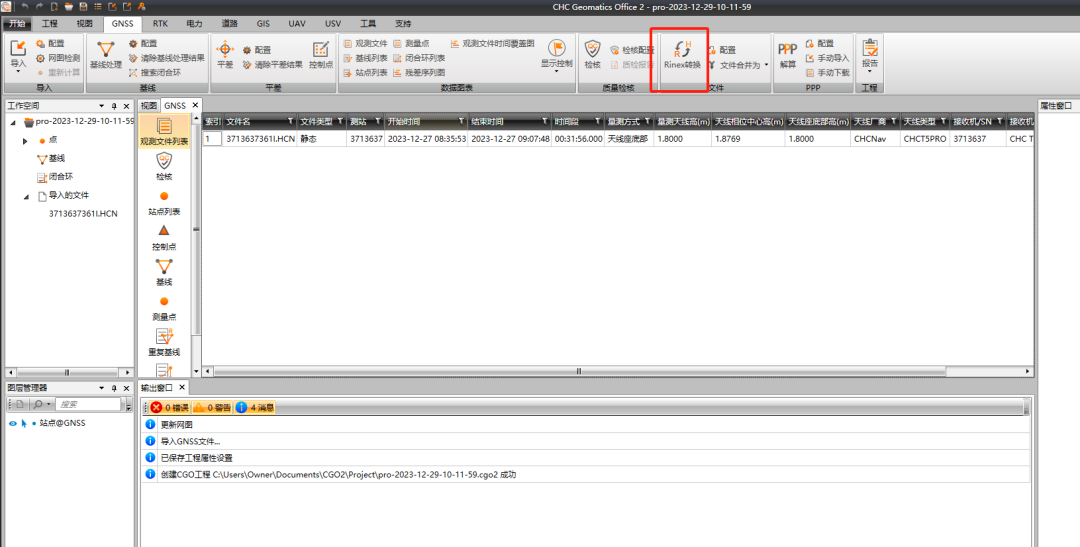The width and height of the screenshot is (1080, 547).
Task: Toggle the selectable arrow of 站点@GNSS layer
Action: point(23,423)
